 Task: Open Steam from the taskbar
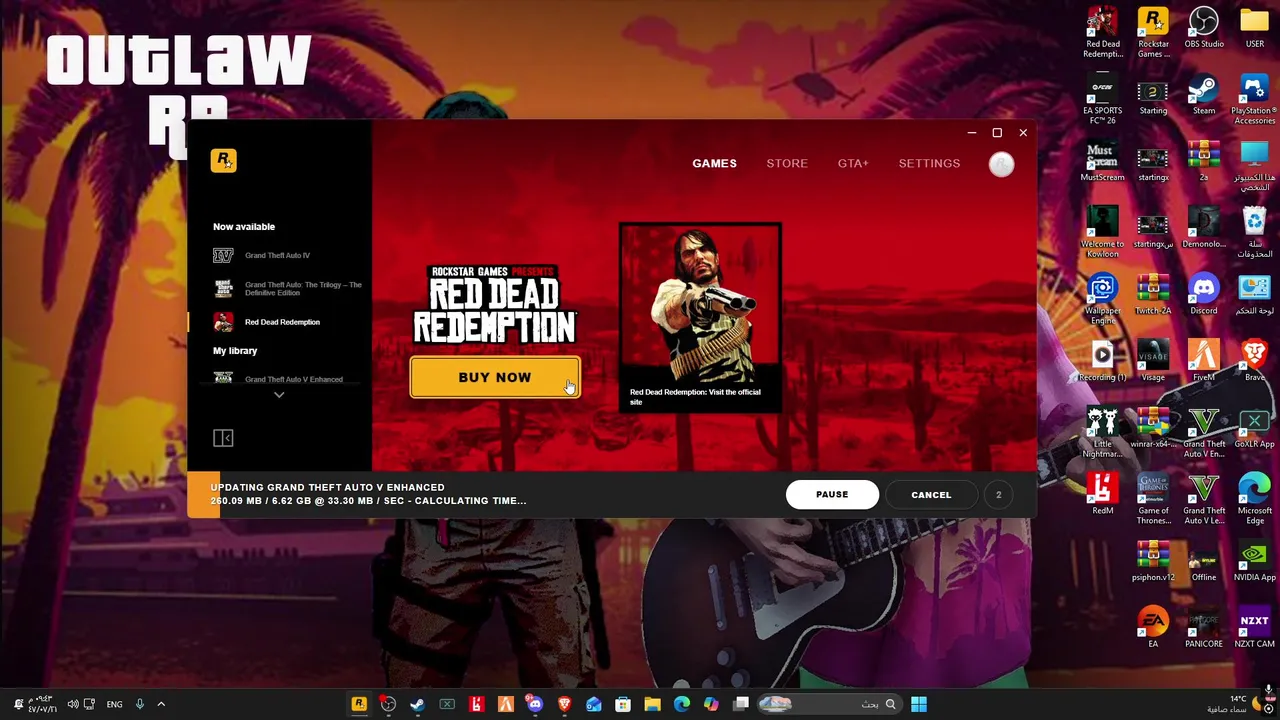pyautogui.click(x=417, y=704)
